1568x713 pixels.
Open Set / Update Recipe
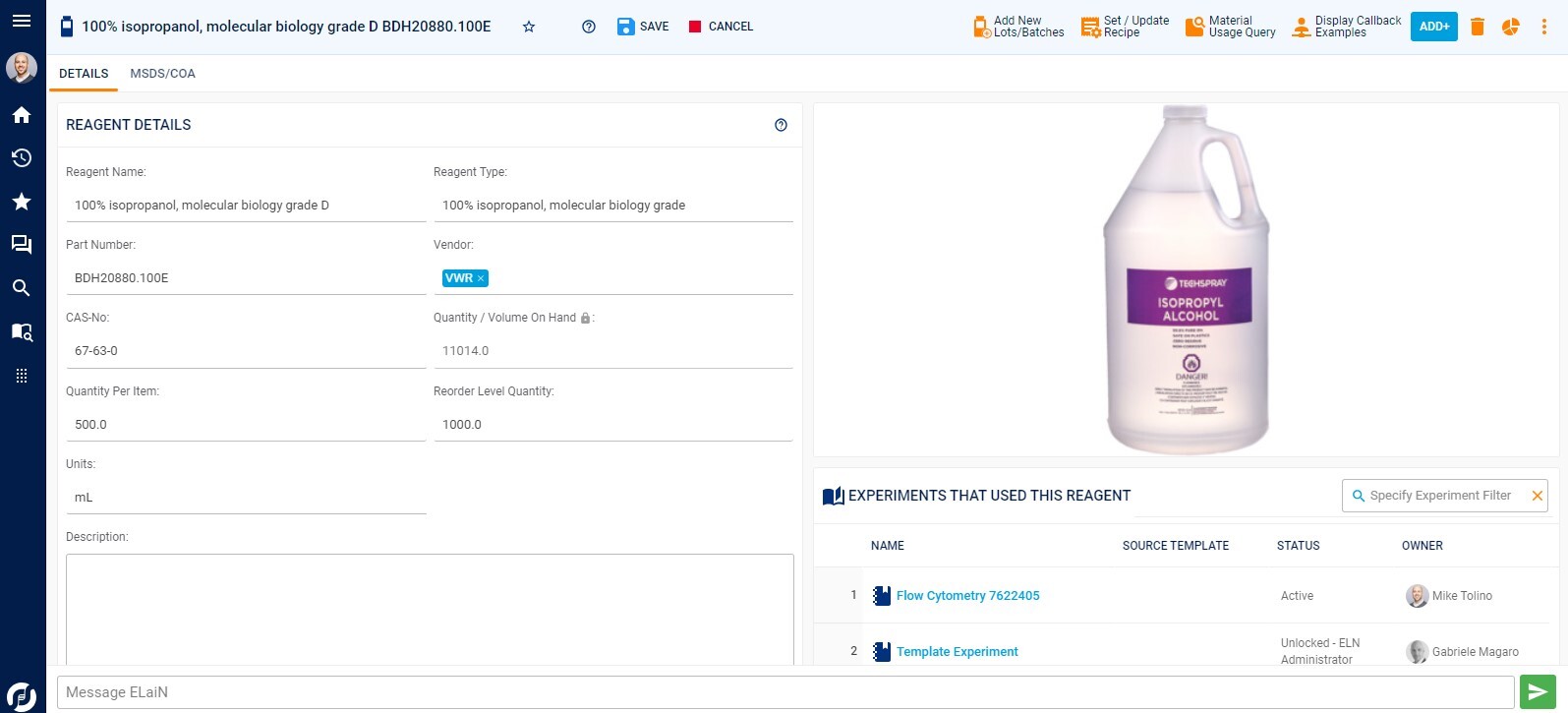(x=1125, y=27)
